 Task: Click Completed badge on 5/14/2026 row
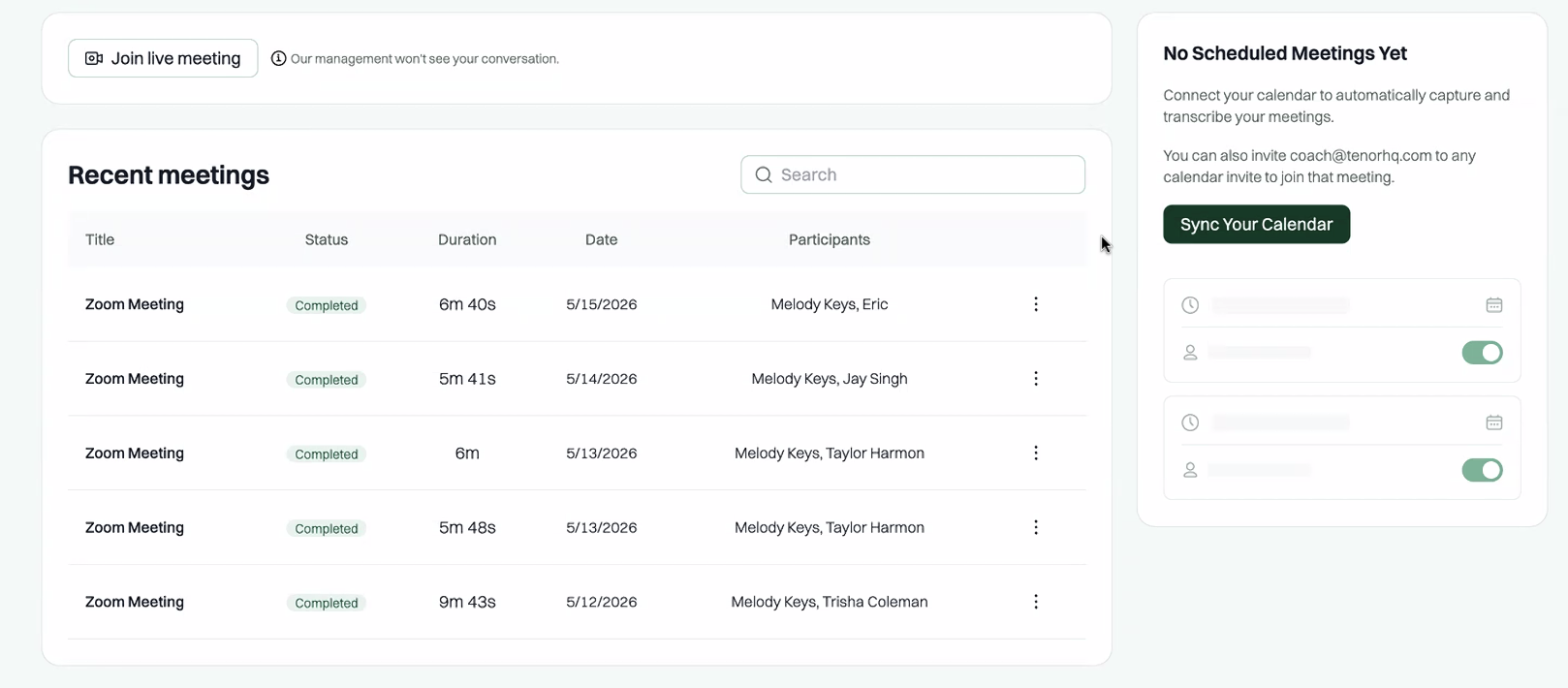327,380
